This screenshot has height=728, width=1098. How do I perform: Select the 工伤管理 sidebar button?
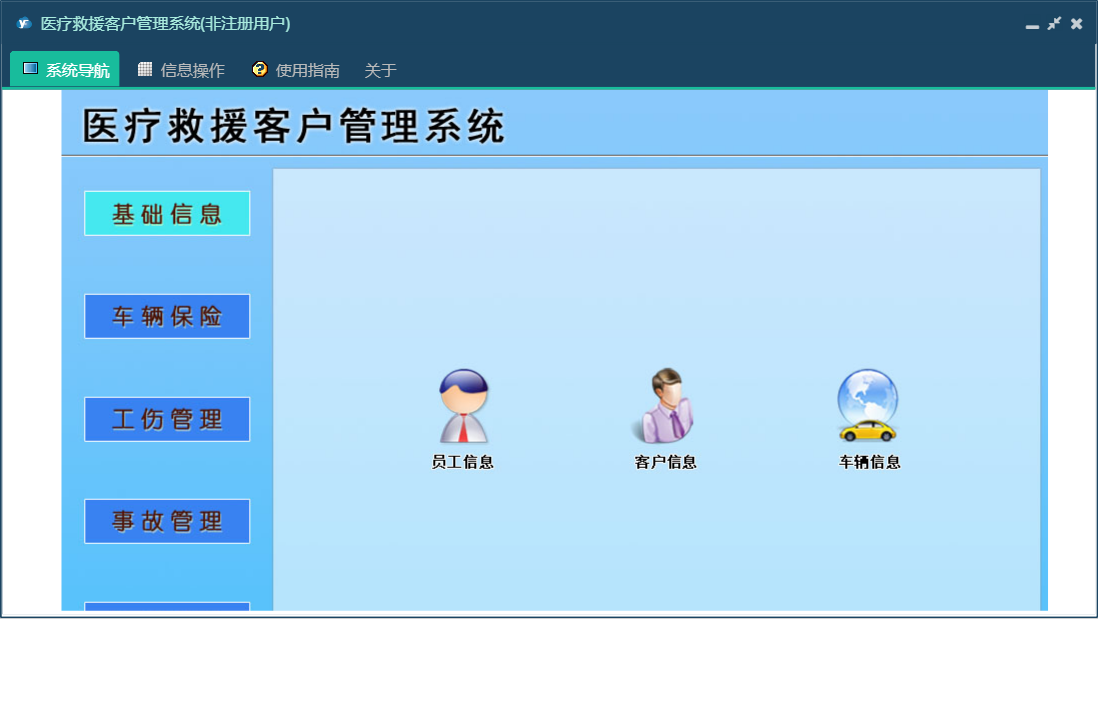pos(167,419)
